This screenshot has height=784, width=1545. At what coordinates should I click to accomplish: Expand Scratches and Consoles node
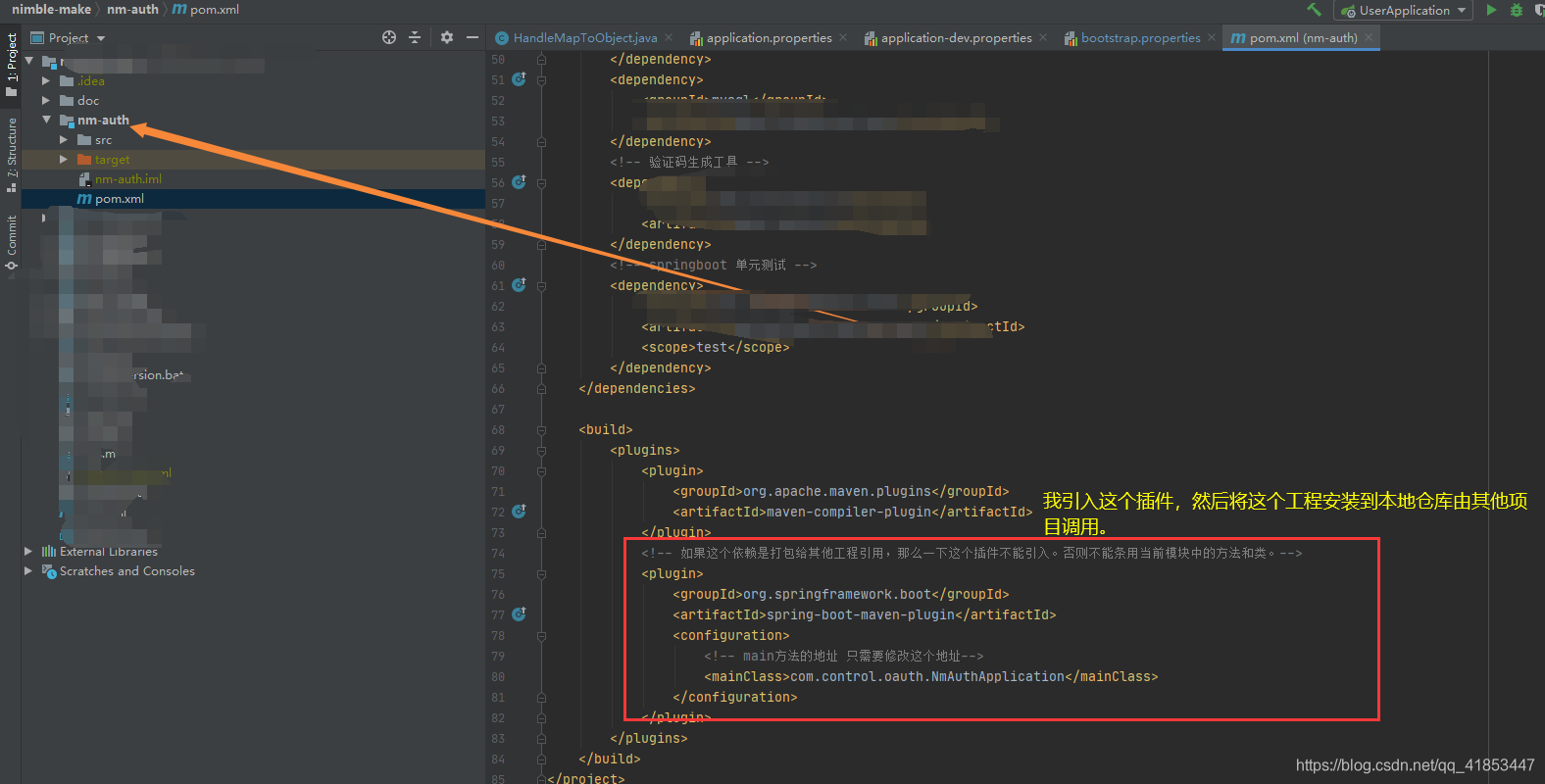[x=28, y=571]
